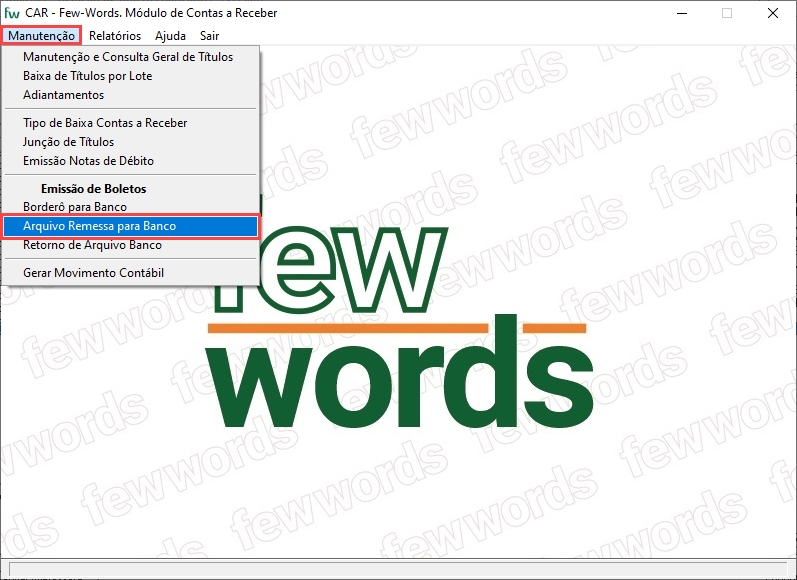Open the Adiantamentos entry

(x=131, y=95)
